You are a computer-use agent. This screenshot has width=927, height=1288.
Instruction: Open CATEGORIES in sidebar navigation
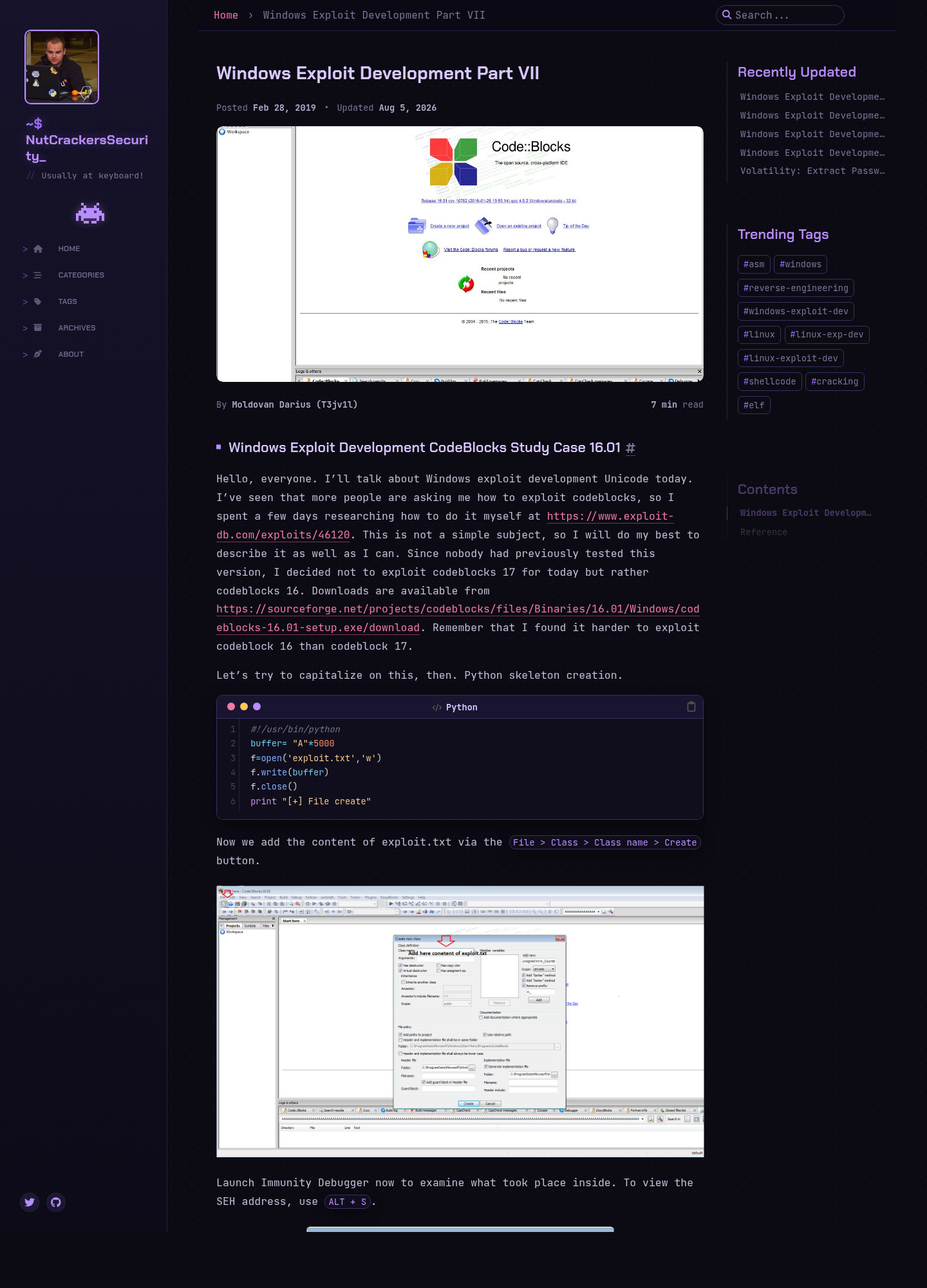(x=81, y=275)
